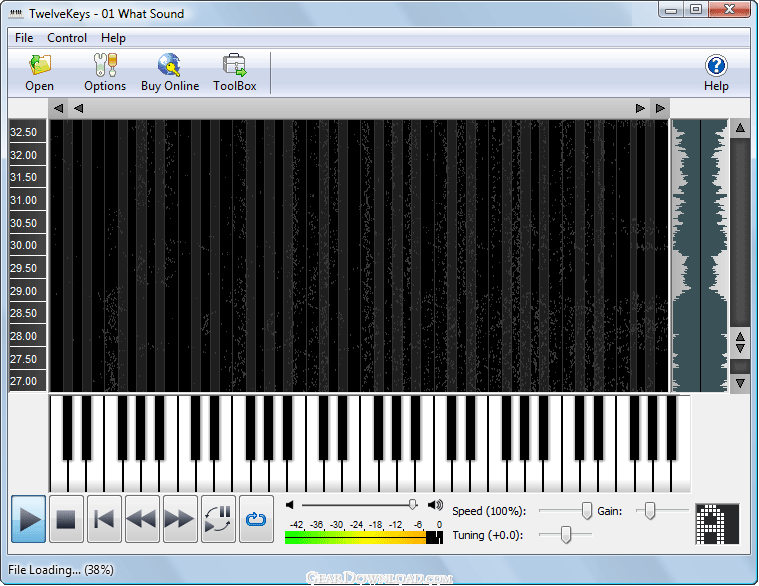
Task: Open the Help menu
Action: pos(113,38)
